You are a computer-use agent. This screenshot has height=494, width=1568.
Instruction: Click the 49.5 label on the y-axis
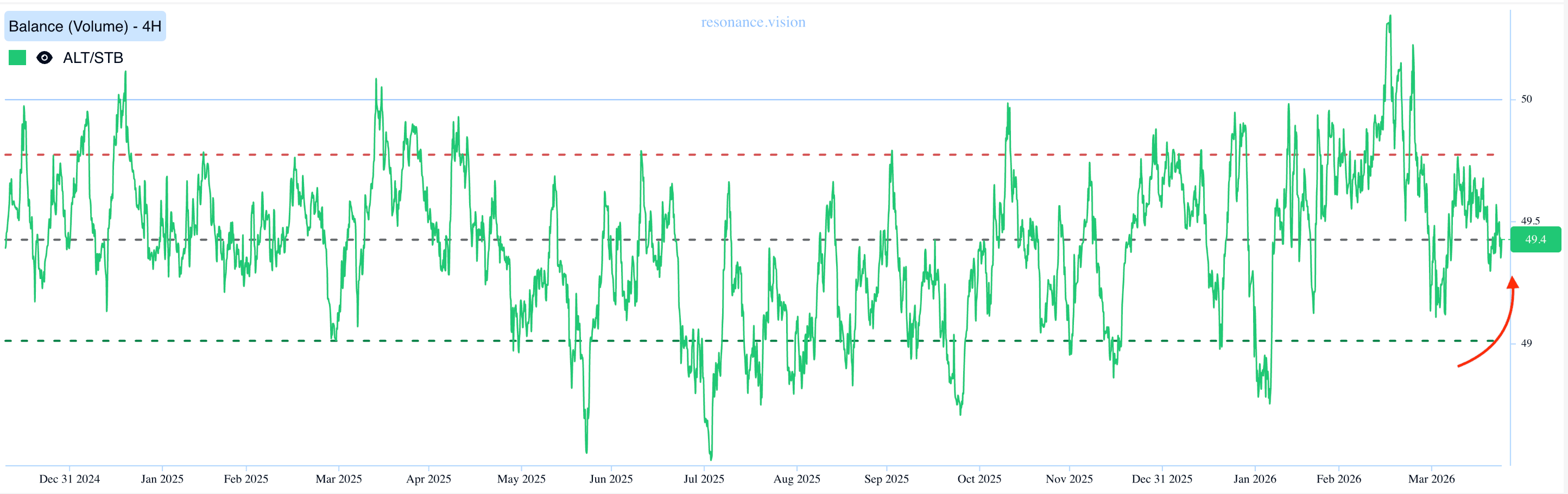1529,221
